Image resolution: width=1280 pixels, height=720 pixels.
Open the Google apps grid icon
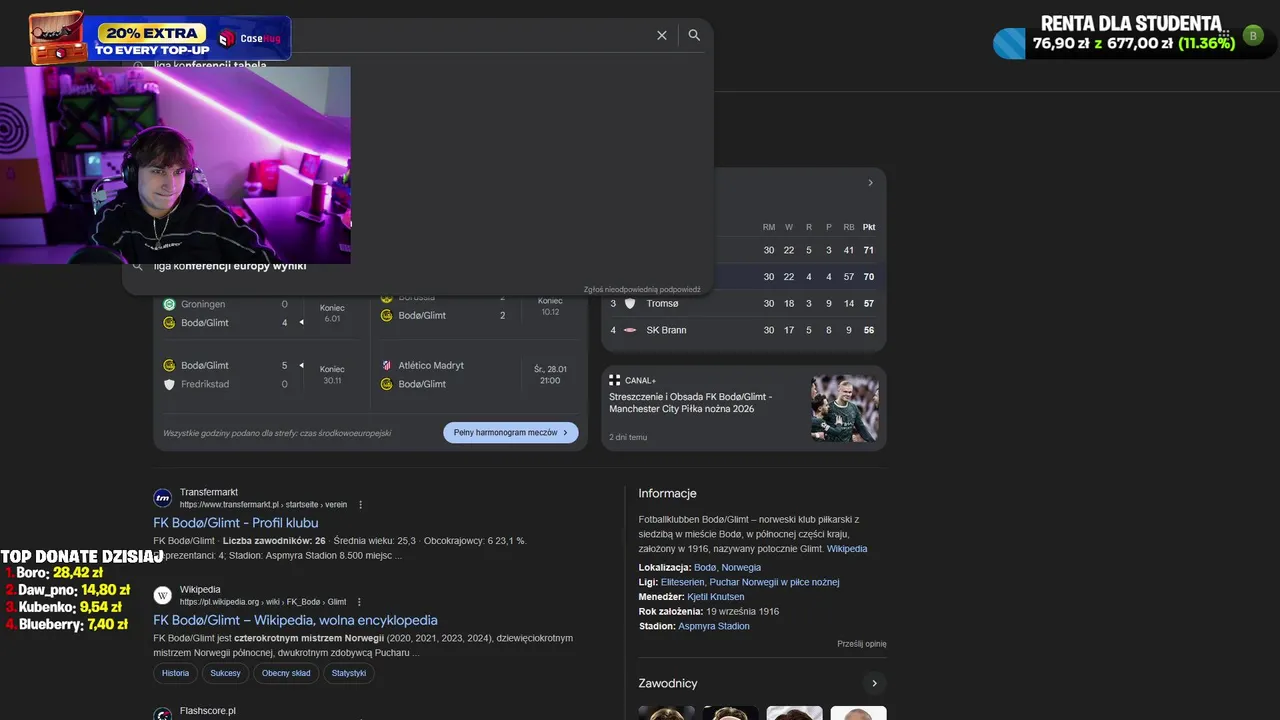1223,36
